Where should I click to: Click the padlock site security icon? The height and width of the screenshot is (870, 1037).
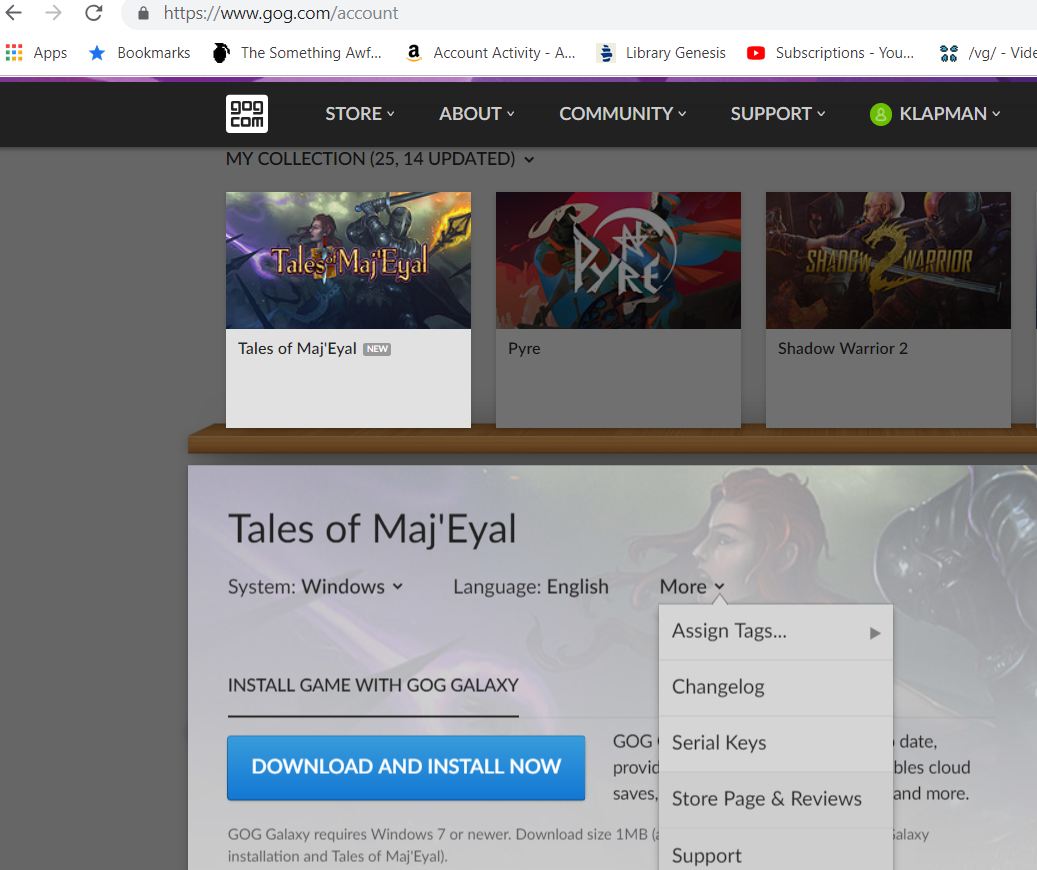[143, 13]
